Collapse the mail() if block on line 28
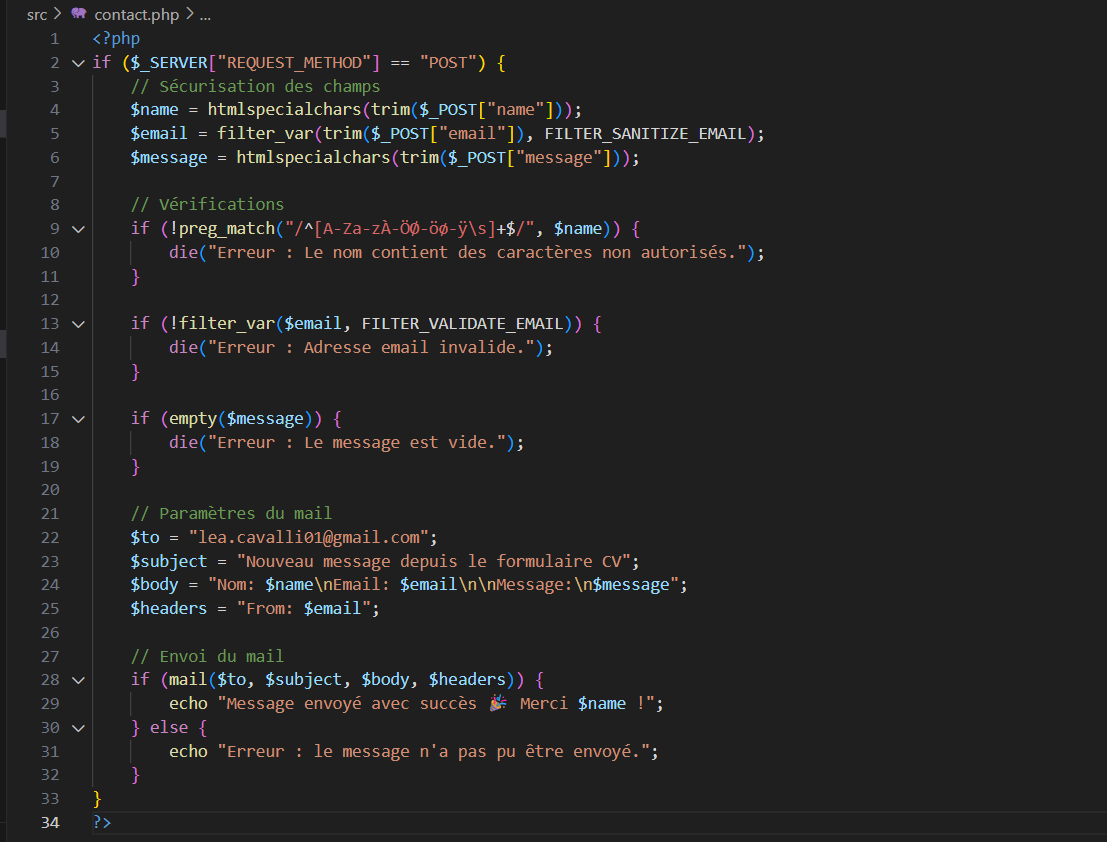Viewport: 1107px width, 842px height. point(78,680)
